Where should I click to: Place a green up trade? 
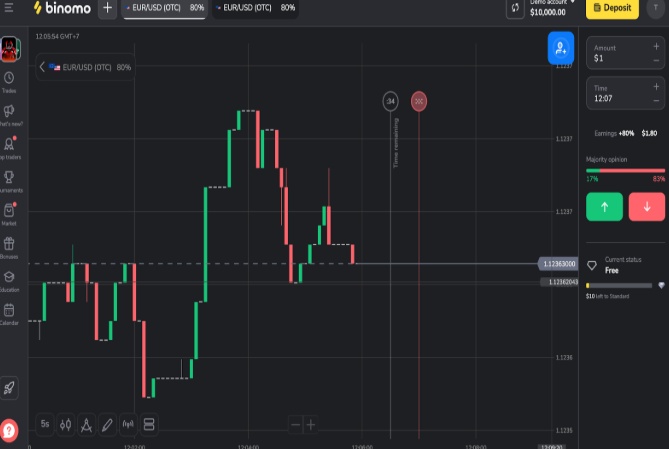(604, 206)
